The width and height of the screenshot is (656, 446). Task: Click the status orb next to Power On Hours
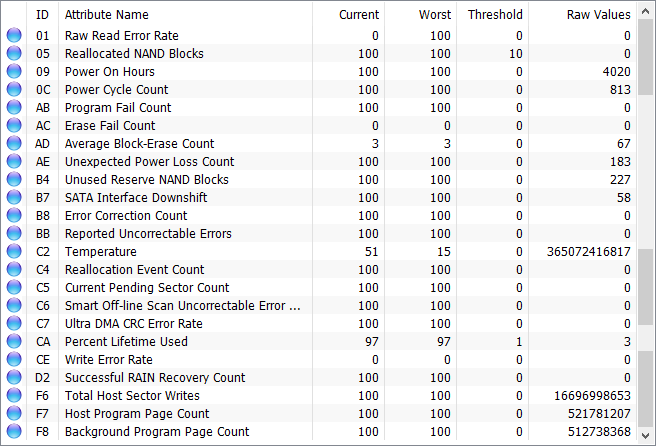(x=14, y=72)
